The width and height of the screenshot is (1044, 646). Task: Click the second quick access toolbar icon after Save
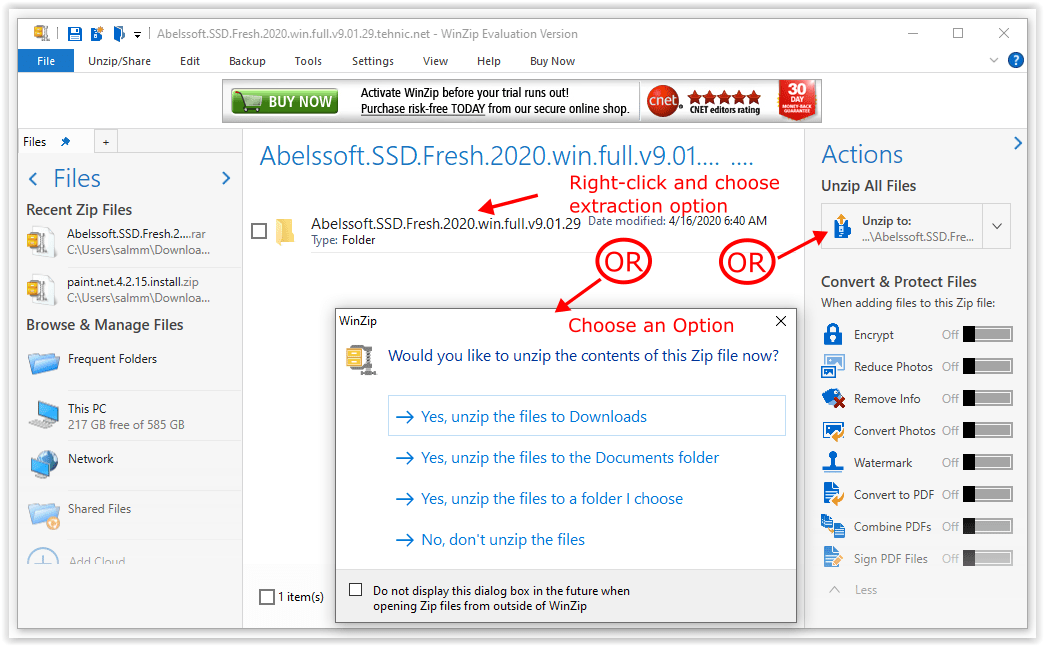[x=97, y=33]
